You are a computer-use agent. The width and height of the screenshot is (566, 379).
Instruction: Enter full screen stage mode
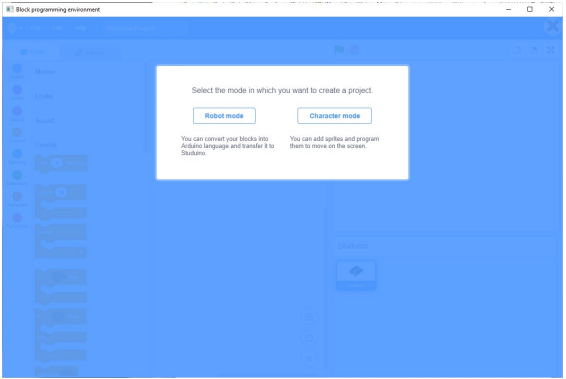point(550,50)
